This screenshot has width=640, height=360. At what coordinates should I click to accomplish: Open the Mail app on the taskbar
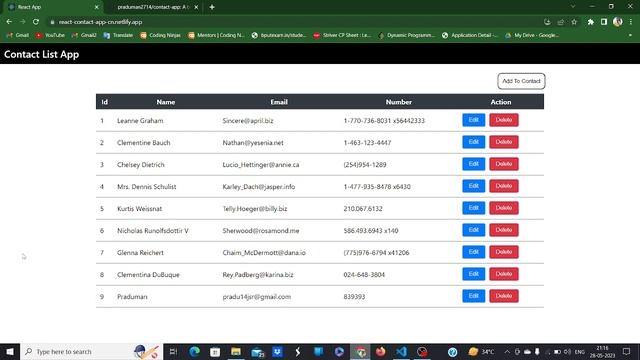point(258,351)
